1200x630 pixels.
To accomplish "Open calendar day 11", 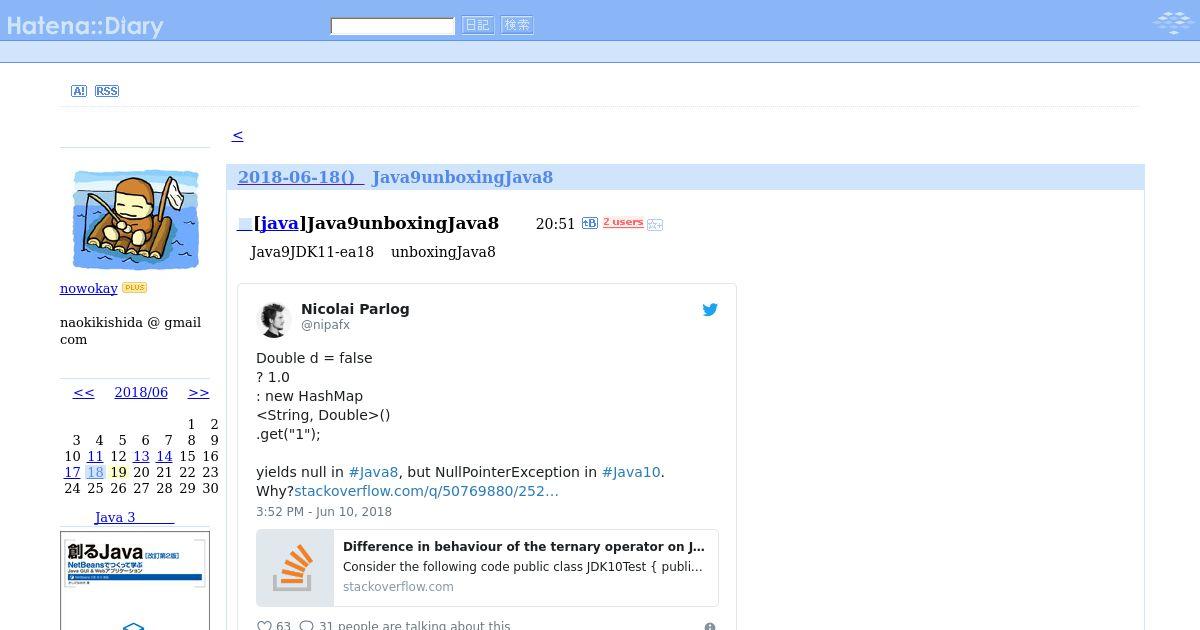I will pyautogui.click(x=95, y=456).
